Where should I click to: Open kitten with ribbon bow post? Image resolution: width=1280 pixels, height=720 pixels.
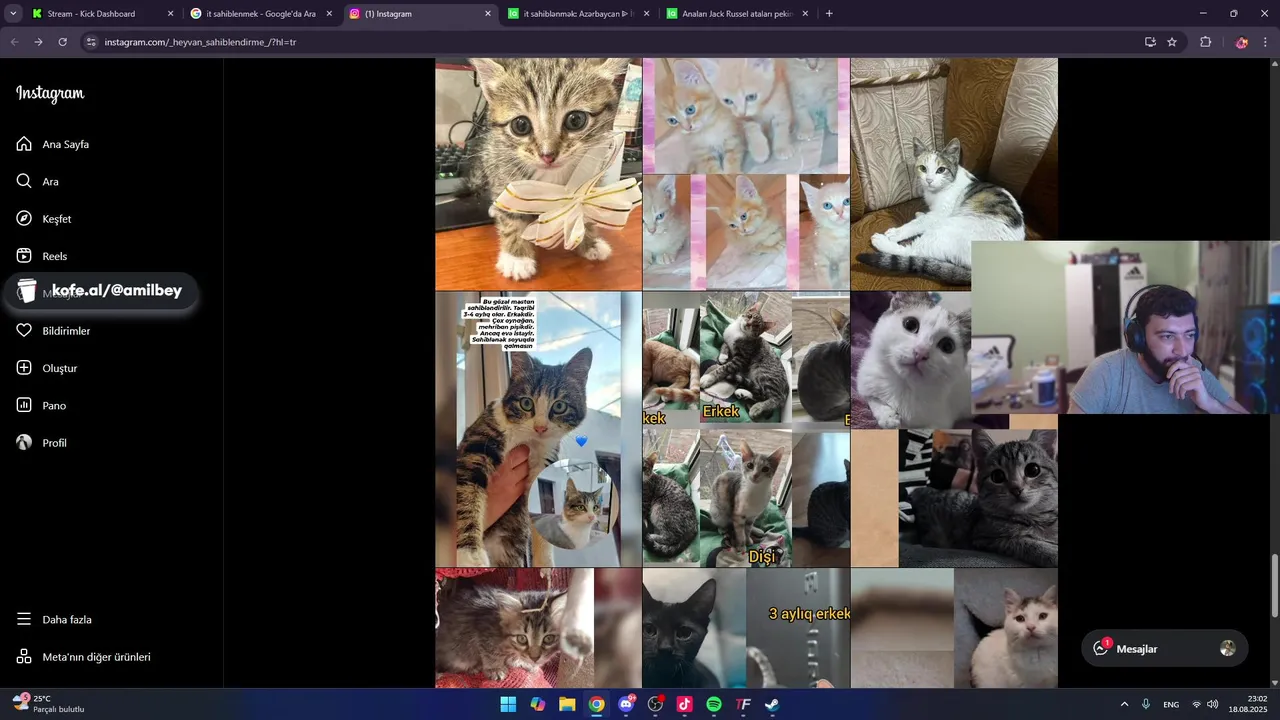point(538,174)
